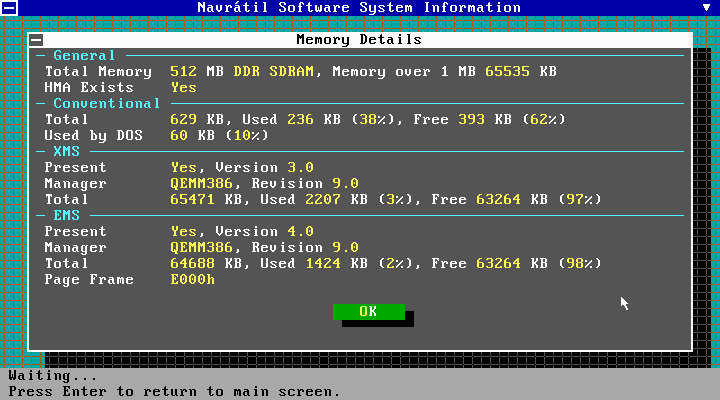Viewport: 720px width, 400px height.
Task: Click the green OK button
Action: [369, 311]
